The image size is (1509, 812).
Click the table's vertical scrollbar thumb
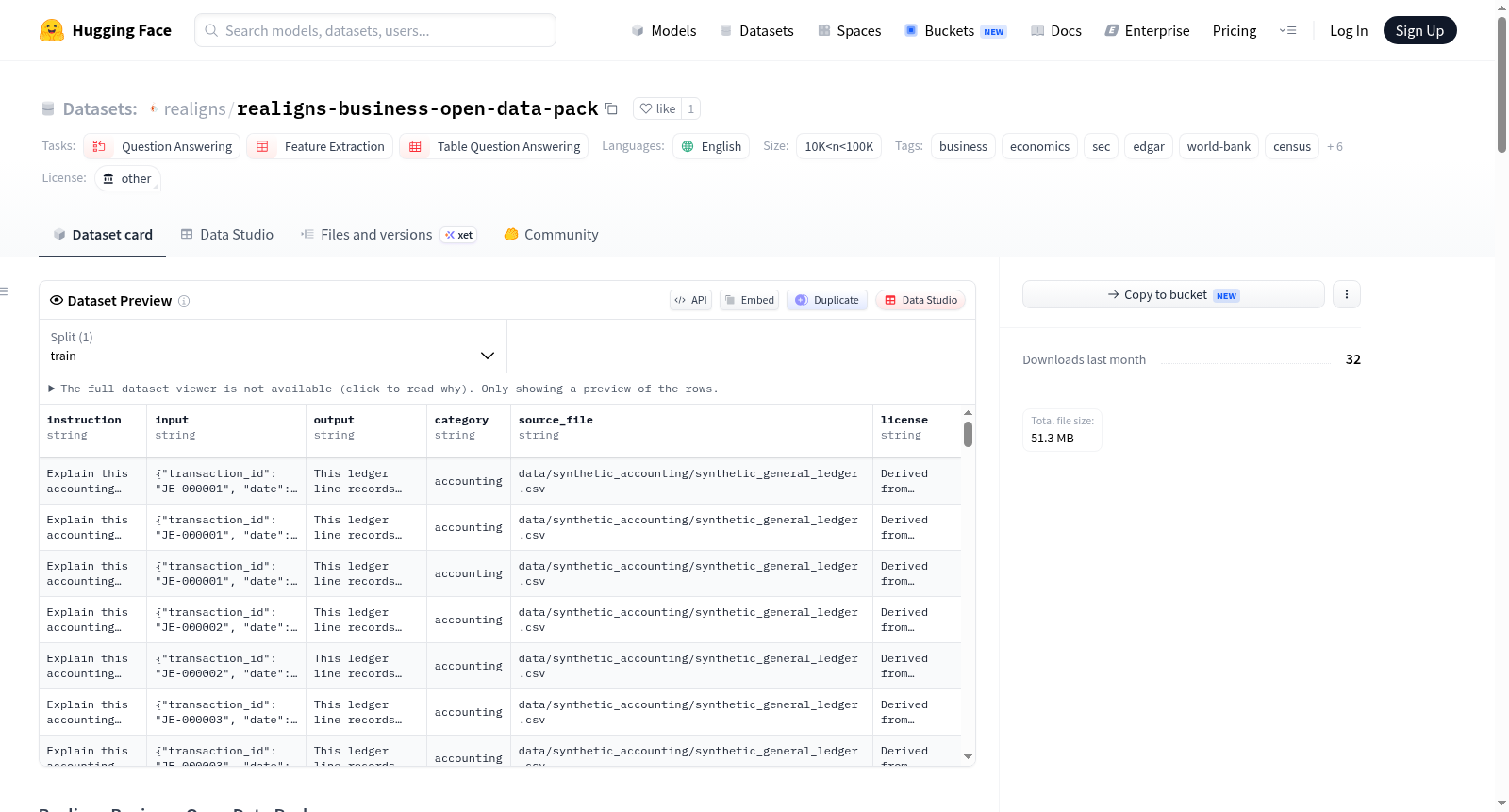[968, 435]
